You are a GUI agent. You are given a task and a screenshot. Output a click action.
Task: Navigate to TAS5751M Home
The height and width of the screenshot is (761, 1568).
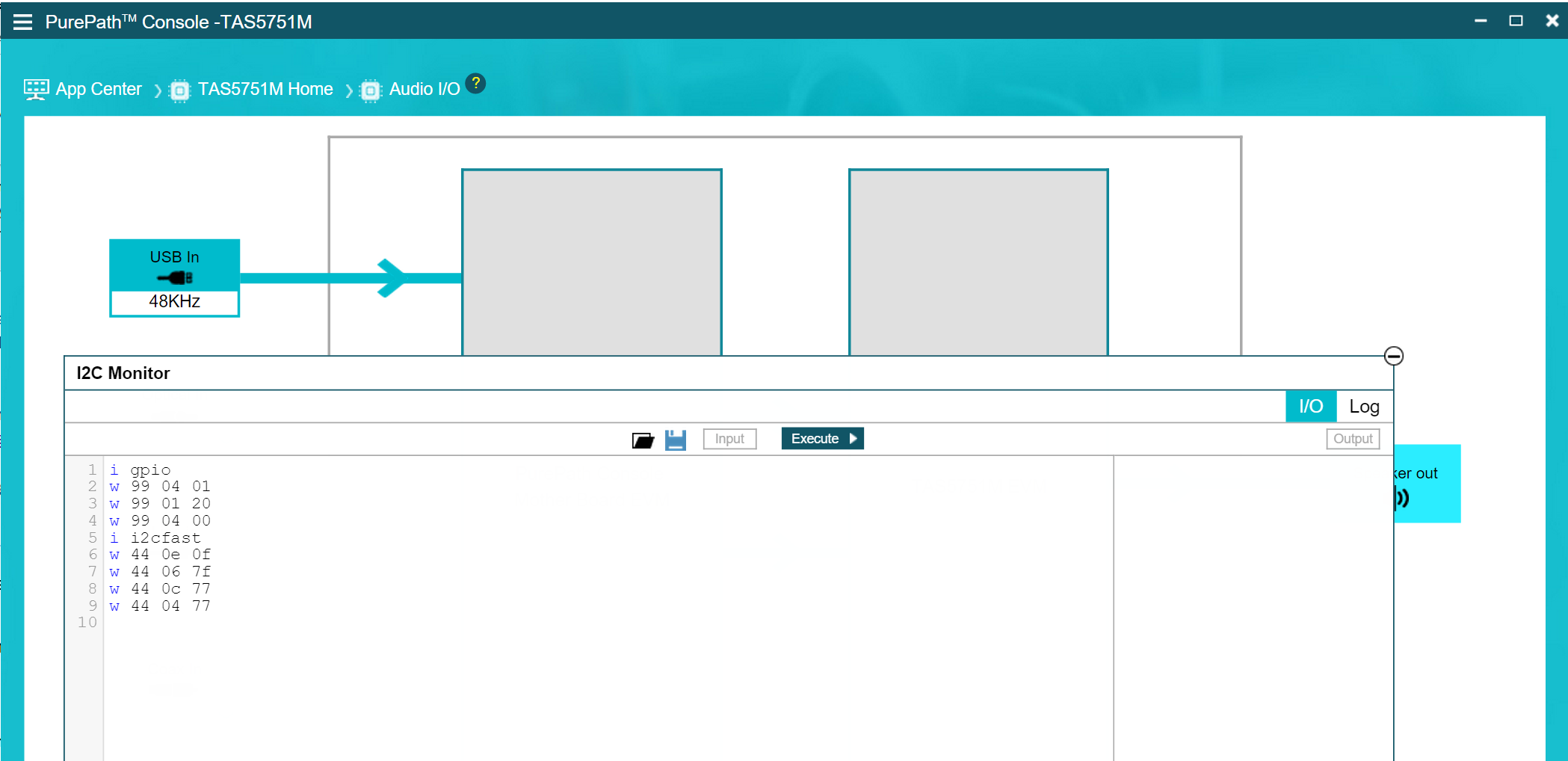(265, 89)
